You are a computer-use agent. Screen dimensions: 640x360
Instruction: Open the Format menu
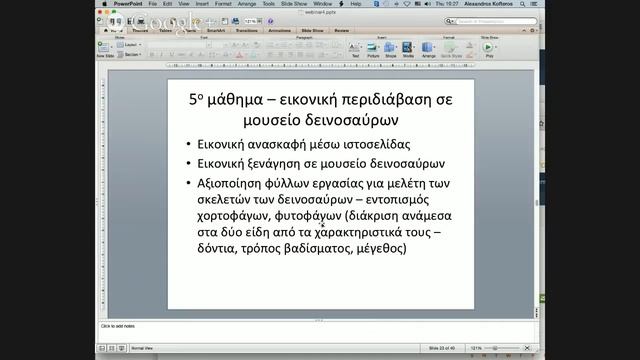[x=223, y=4]
